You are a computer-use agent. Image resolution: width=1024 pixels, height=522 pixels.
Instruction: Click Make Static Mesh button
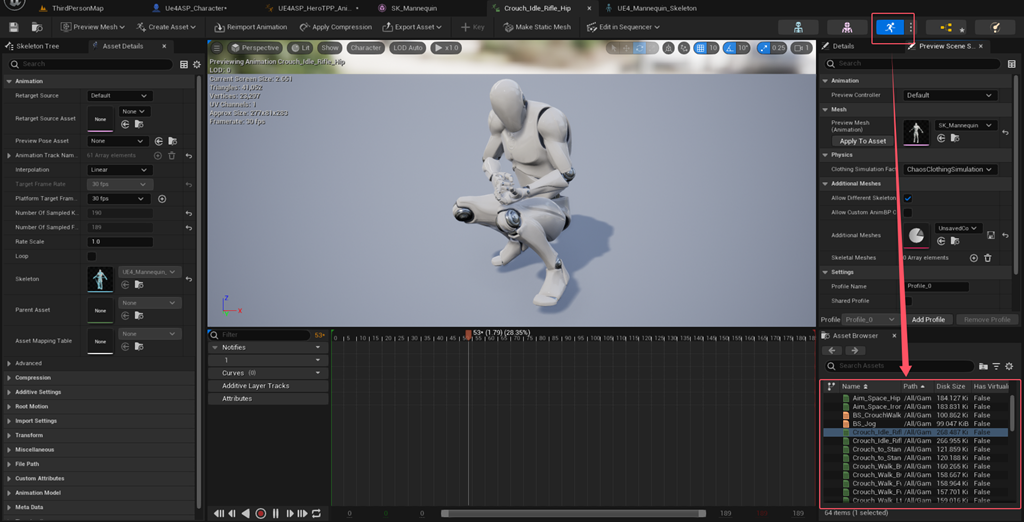coord(537,27)
